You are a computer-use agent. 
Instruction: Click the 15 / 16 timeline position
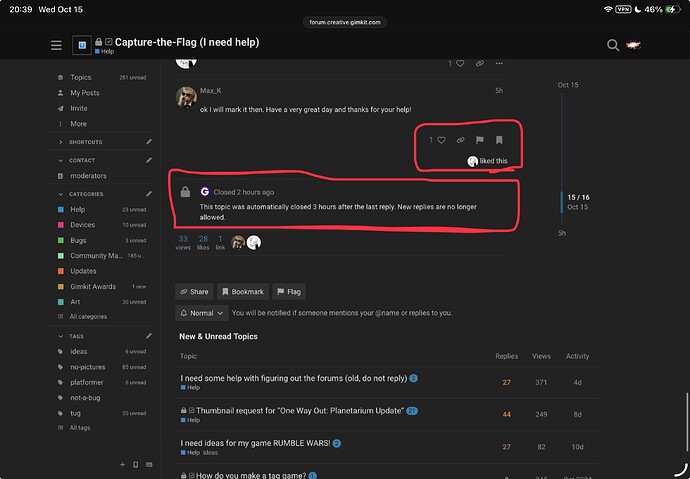click(578, 197)
